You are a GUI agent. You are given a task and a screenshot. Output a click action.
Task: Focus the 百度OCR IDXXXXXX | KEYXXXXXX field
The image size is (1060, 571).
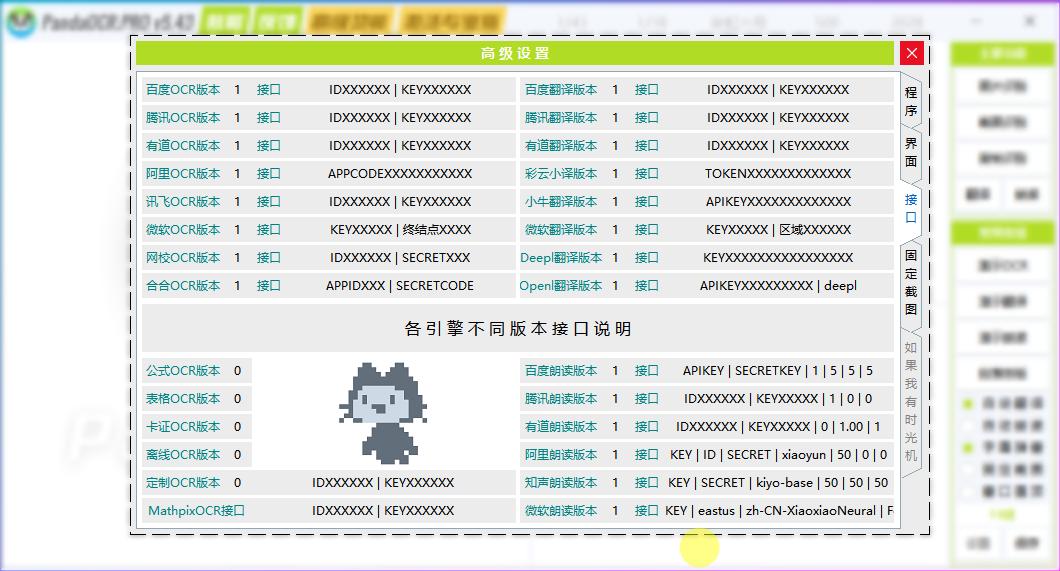point(400,89)
